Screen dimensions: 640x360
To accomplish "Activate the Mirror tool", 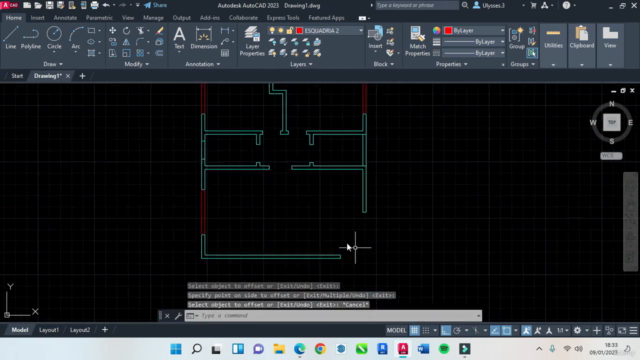I will click(126, 42).
